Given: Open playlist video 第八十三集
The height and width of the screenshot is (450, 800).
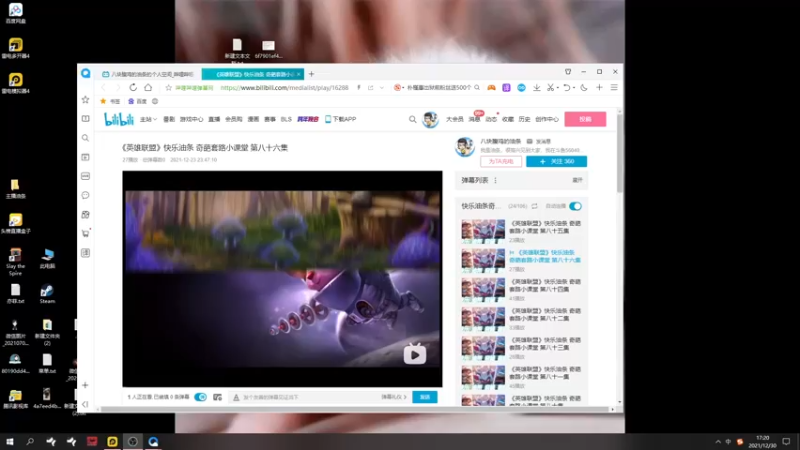Looking at the screenshot, I should click(521, 347).
